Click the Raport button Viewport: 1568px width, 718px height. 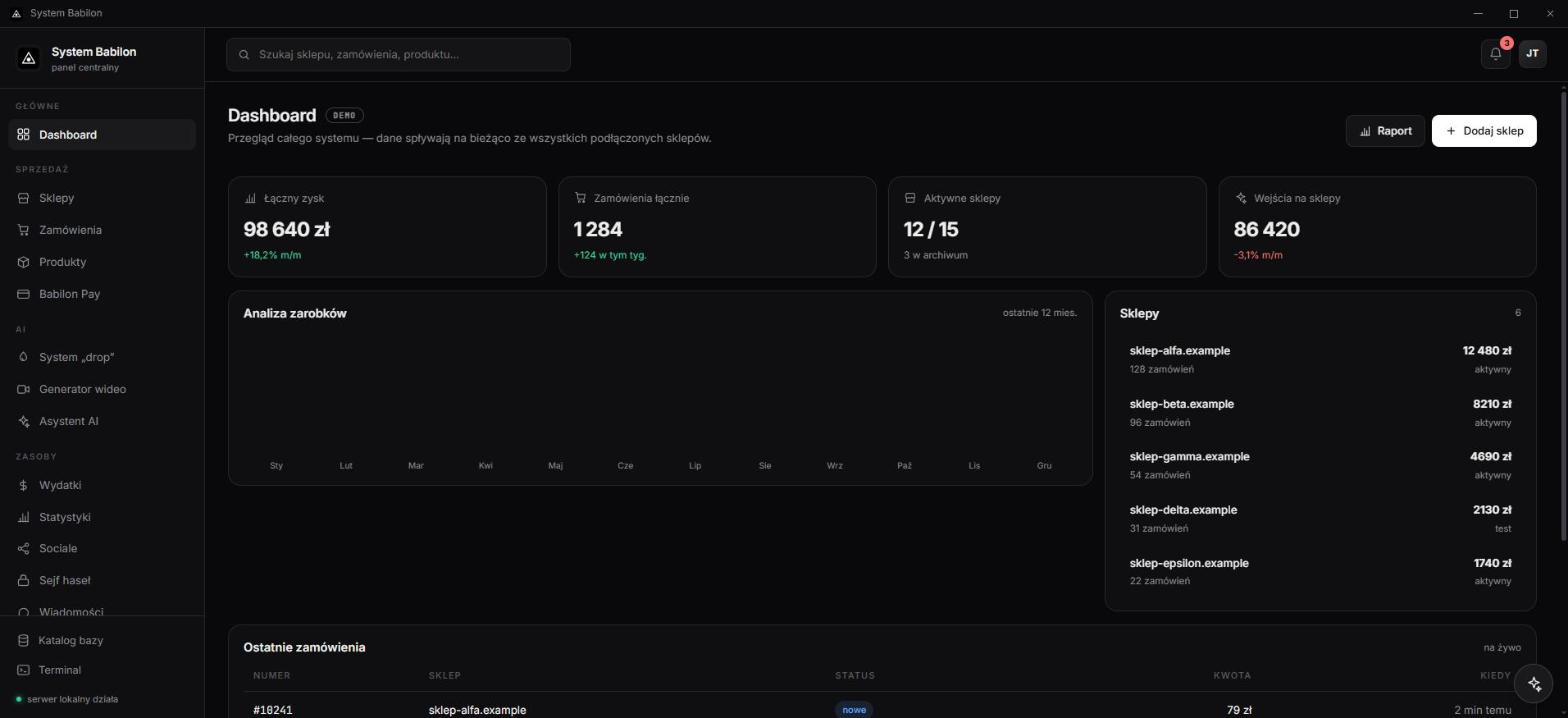(x=1385, y=131)
